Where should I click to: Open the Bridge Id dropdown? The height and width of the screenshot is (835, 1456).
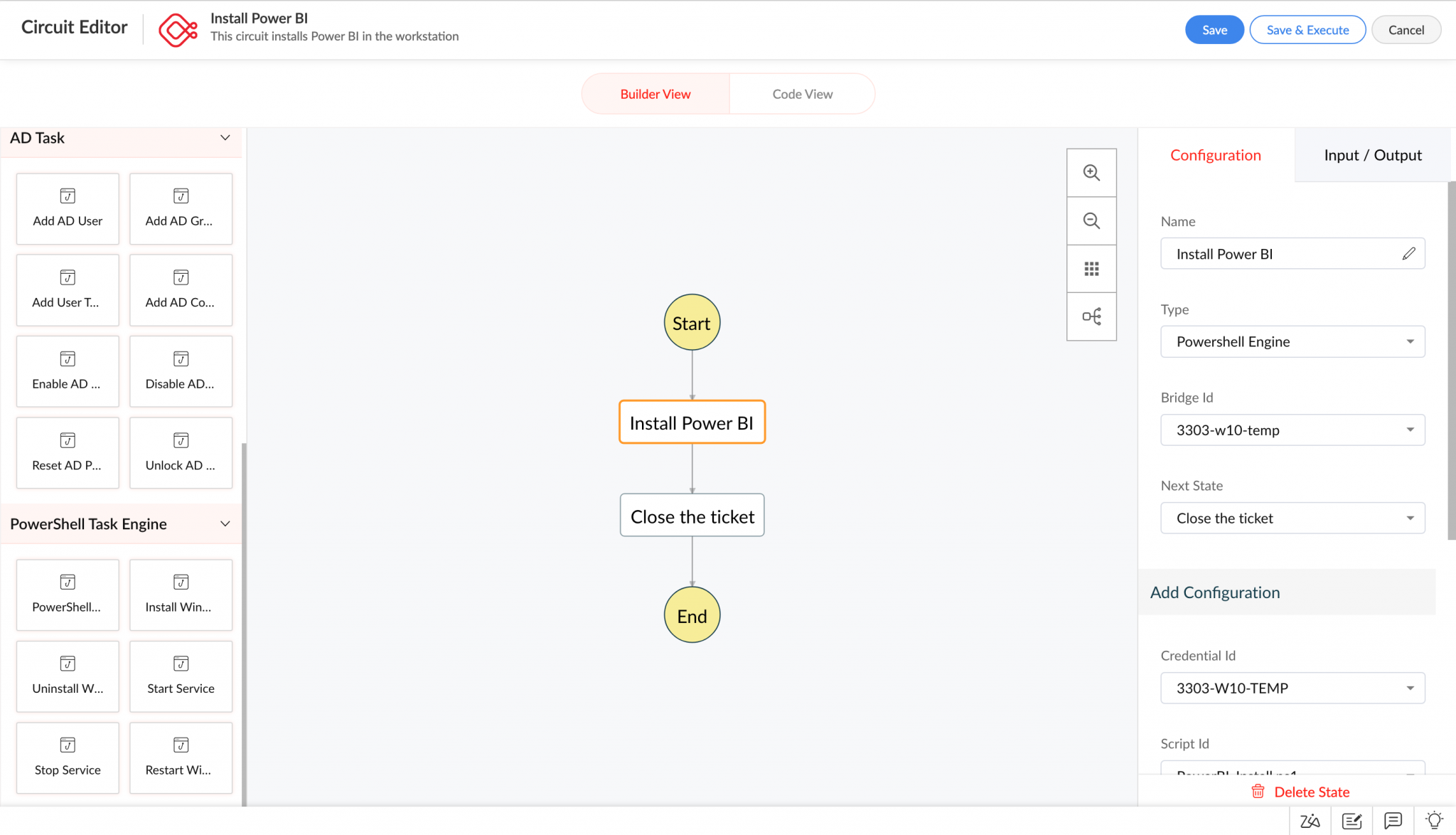point(1292,430)
